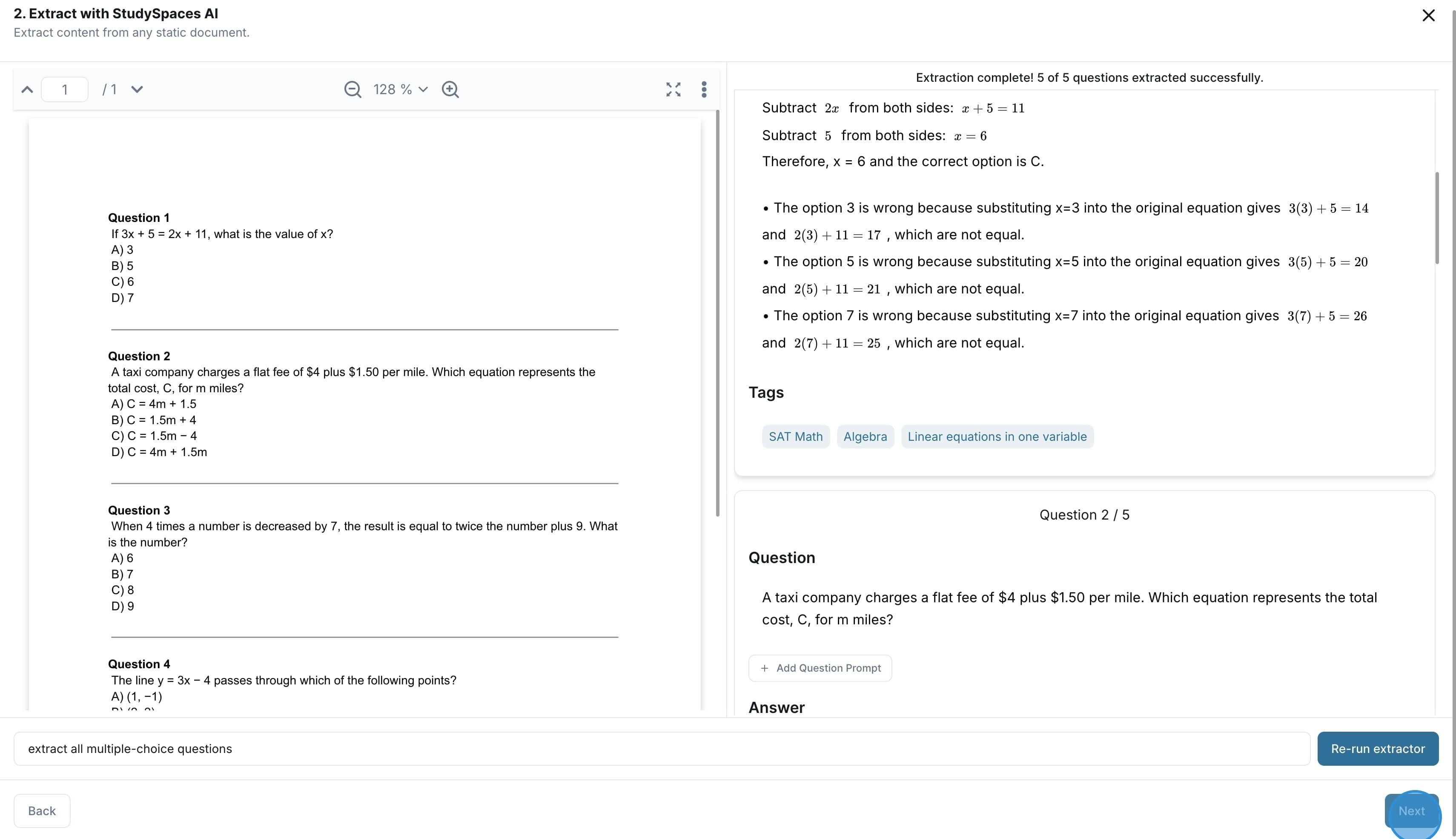Click the extraction prompt text field

(x=662, y=749)
